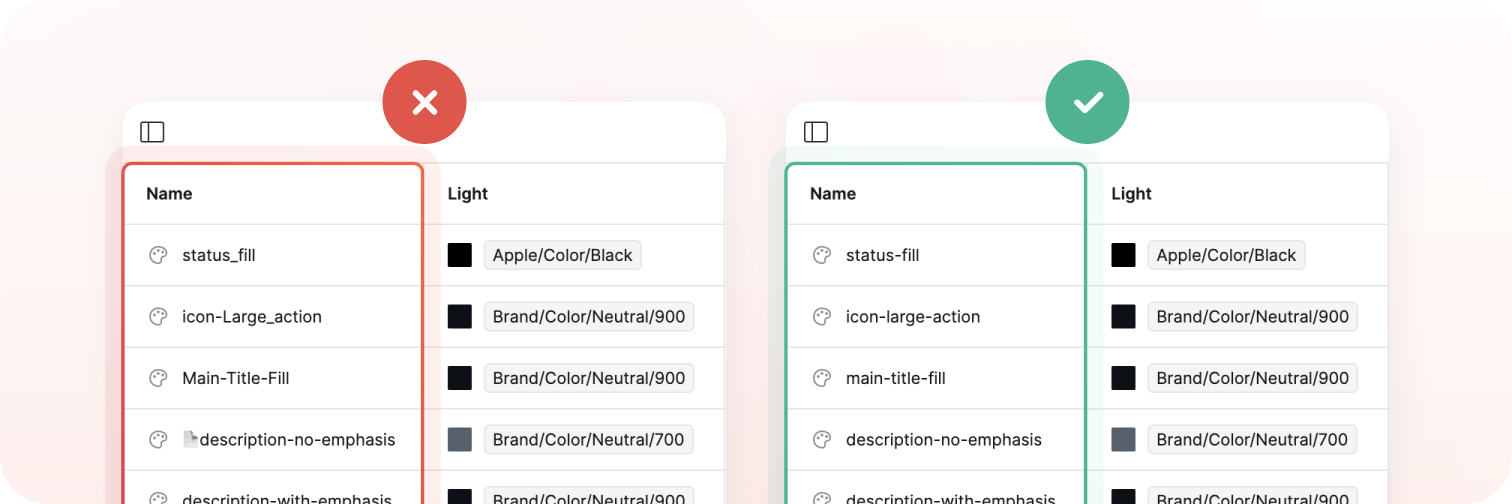Open the color swatch in the Main-Title-Fill row
The width and height of the screenshot is (1512, 504).
click(460, 378)
